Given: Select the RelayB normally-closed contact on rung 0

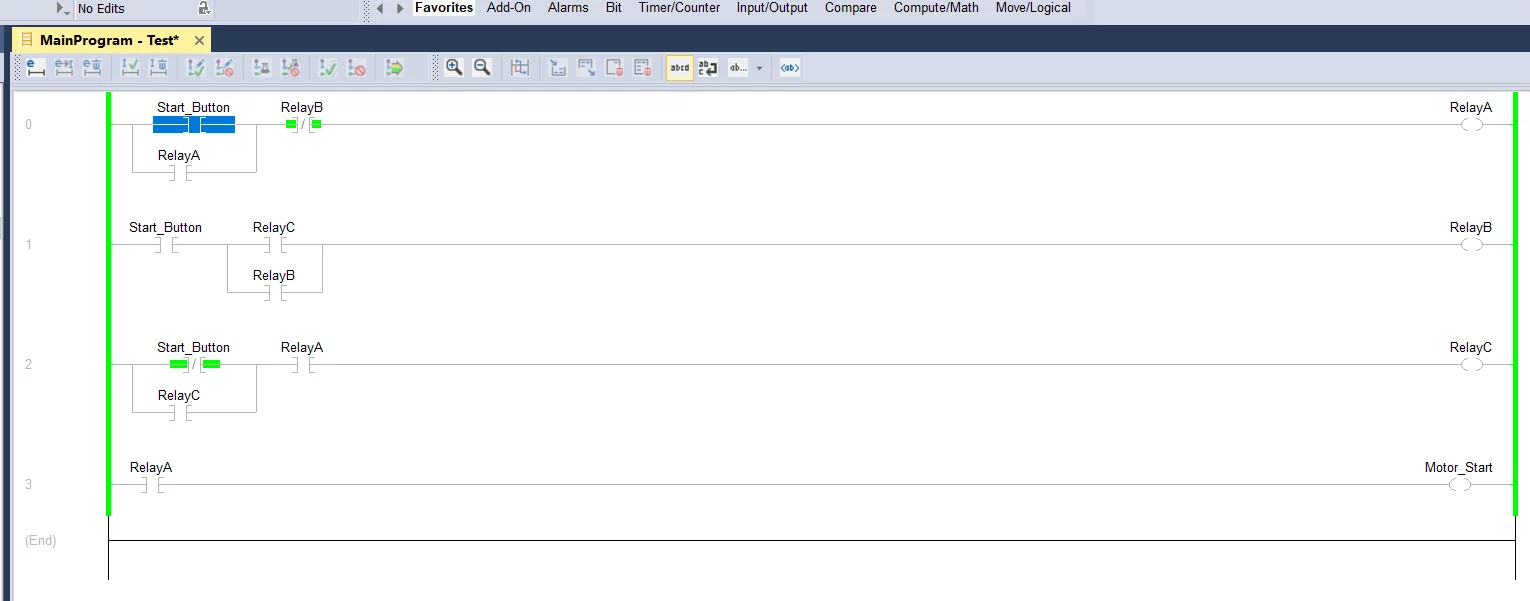Looking at the screenshot, I should [x=302, y=124].
